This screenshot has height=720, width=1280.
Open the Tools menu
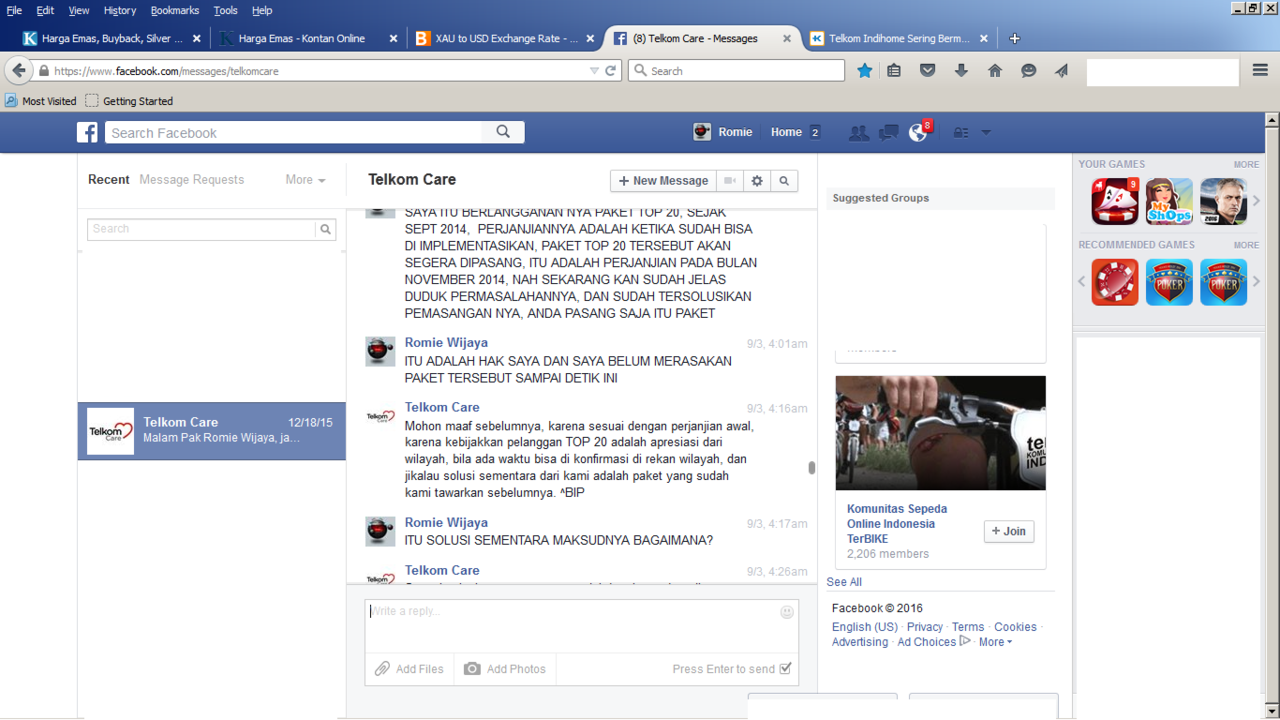click(x=225, y=10)
